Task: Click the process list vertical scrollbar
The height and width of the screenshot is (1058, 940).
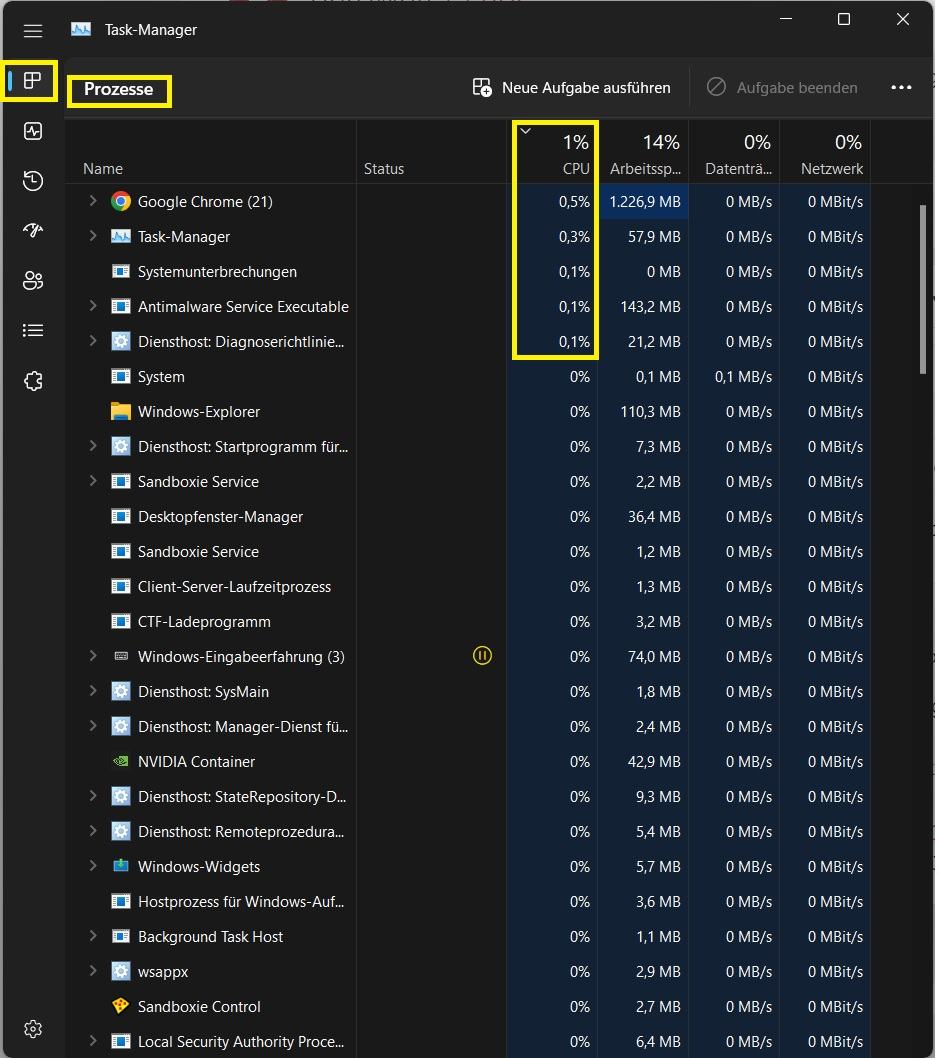Action: coord(923,289)
